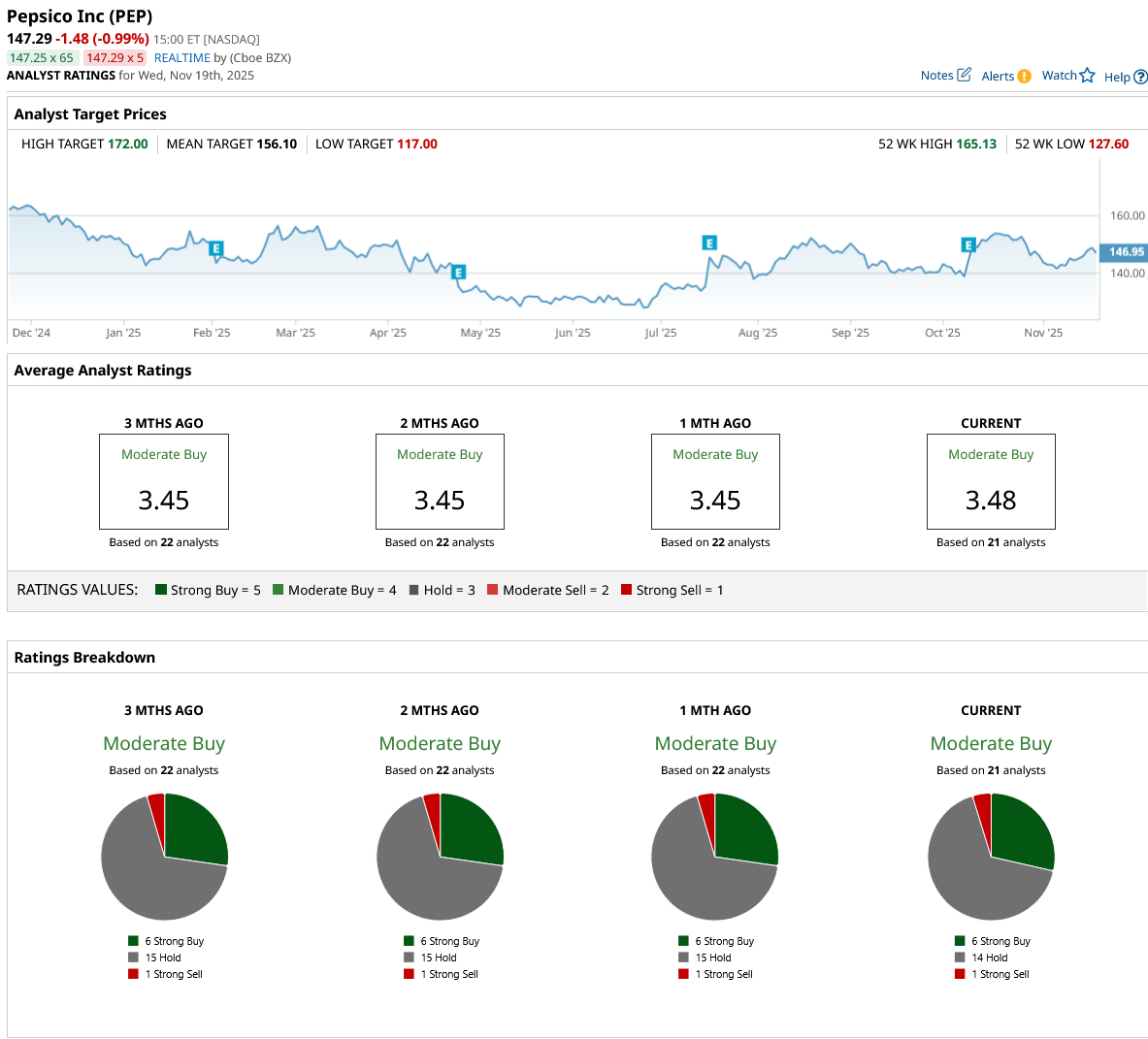Click the Hold gray legend swatch
1148x1039 pixels.
click(413, 590)
